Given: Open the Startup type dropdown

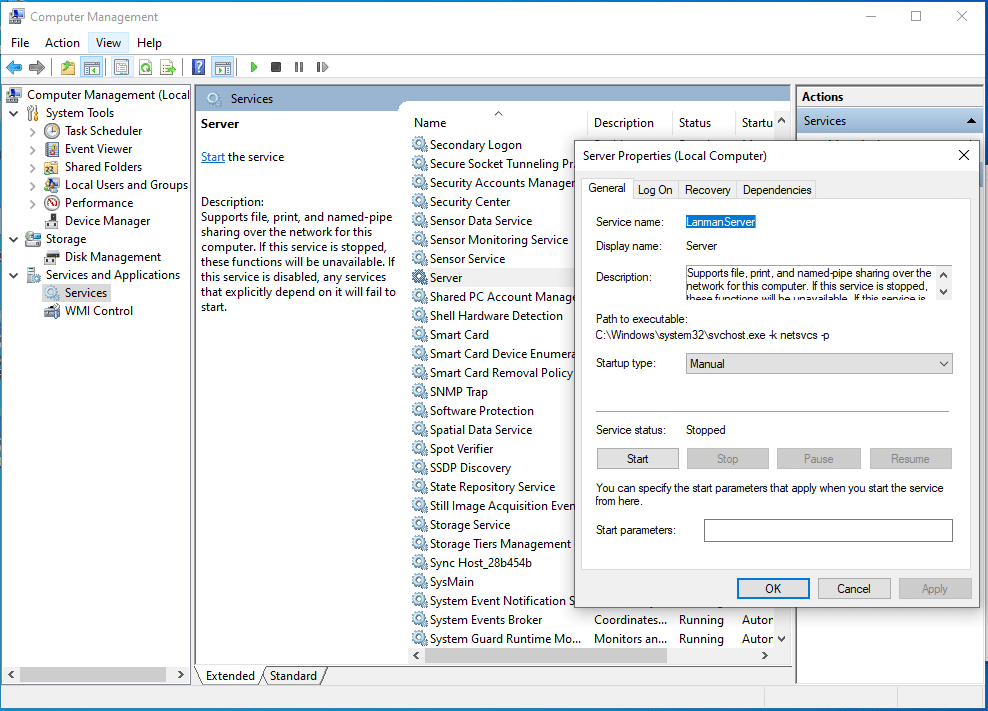Looking at the screenshot, I should tap(819, 364).
